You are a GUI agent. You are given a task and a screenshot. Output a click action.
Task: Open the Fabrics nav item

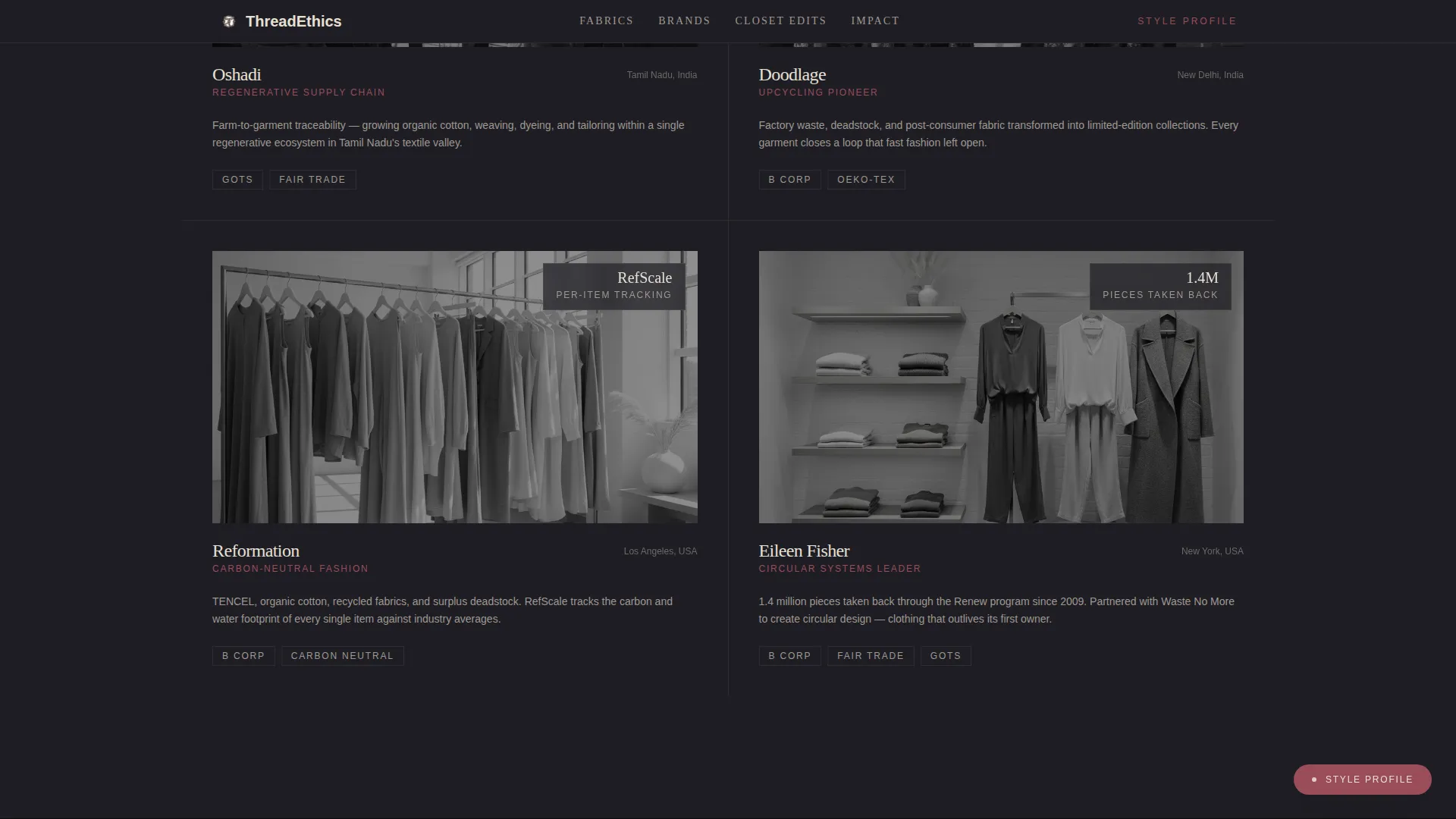[606, 21]
